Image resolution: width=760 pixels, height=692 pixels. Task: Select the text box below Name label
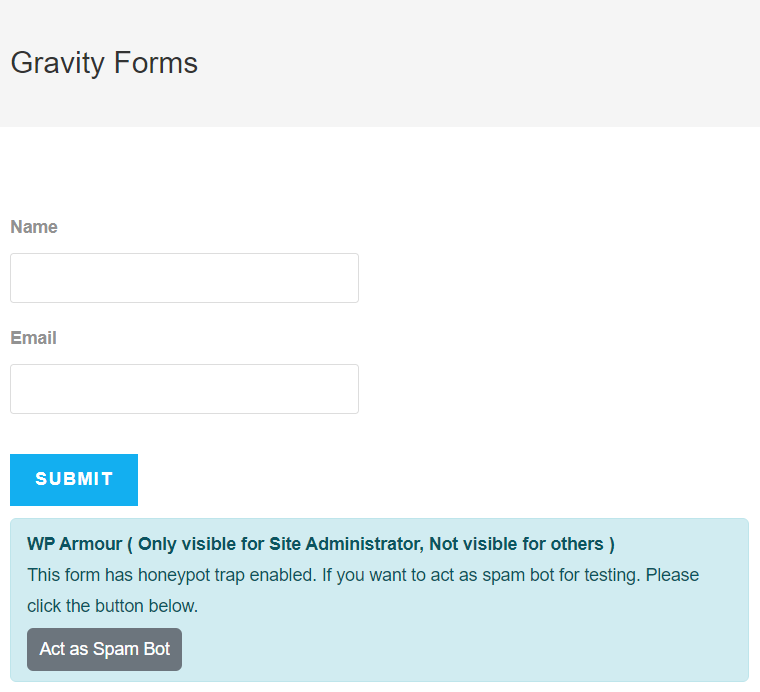click(184, 278)
